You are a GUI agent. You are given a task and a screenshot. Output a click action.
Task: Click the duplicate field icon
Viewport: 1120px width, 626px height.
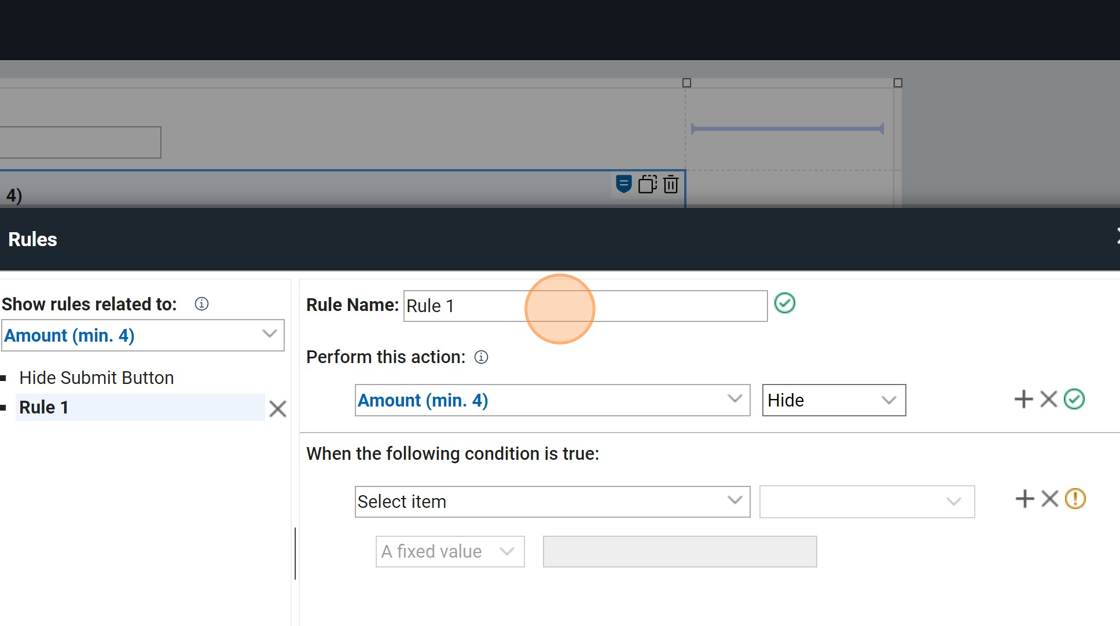click(x=647, y=184)
